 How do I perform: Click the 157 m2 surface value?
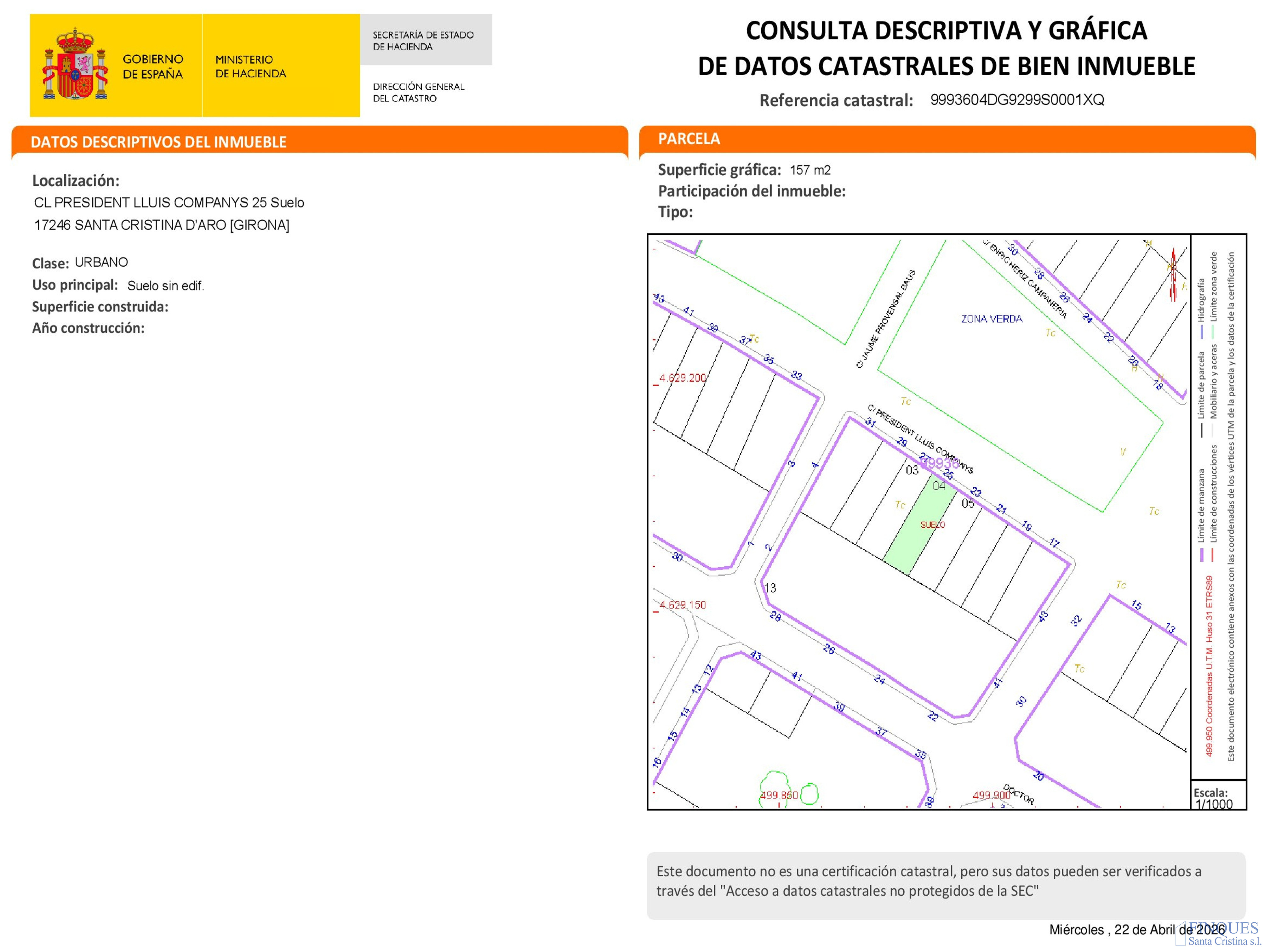point(810,170)
